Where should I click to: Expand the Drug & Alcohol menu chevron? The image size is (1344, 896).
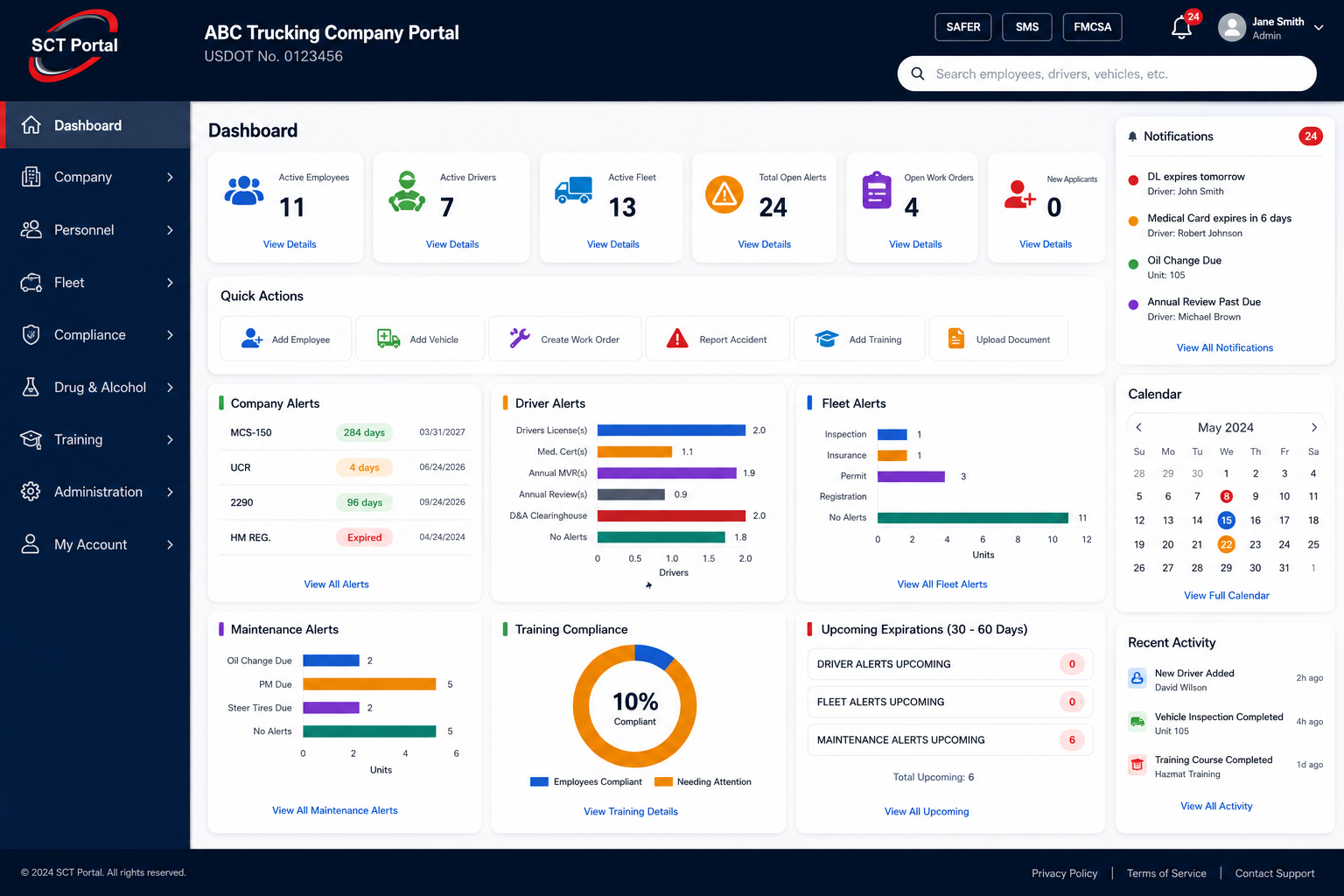[x=171, y=388]
